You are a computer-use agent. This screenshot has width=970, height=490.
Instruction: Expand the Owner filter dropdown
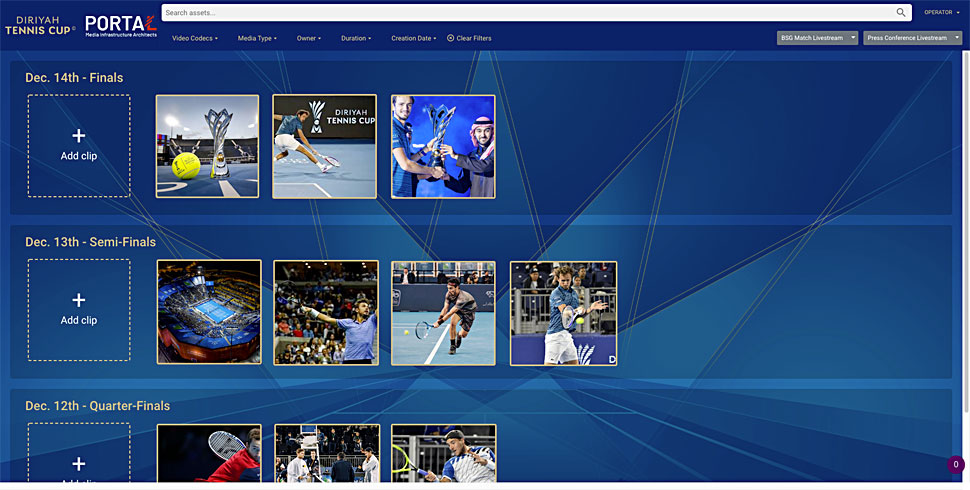click(309, 38)
